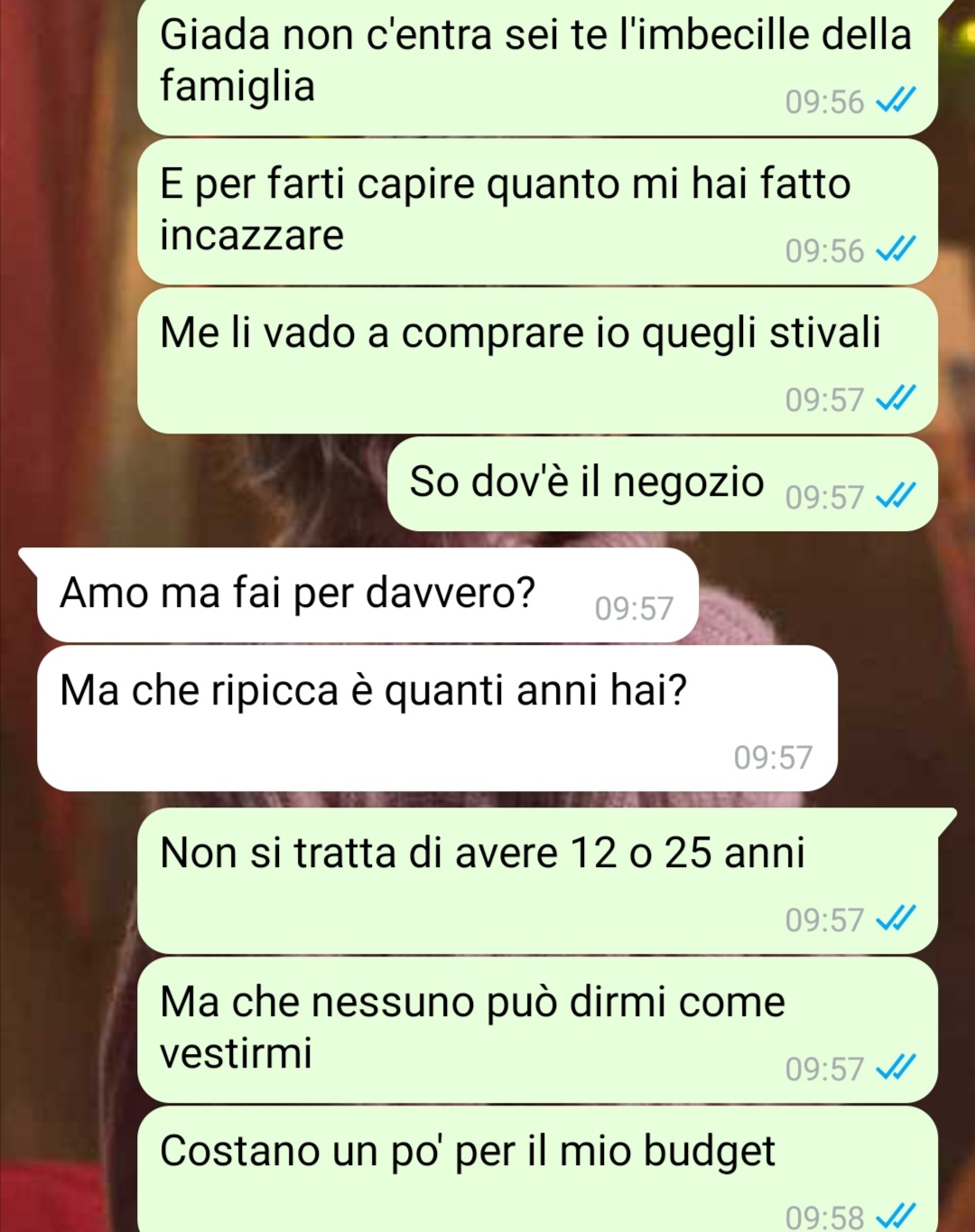Screen dimensions: 975x1232
Task: Tap blue ticks on 'quegli stivali' message
Action: (896, 398)
